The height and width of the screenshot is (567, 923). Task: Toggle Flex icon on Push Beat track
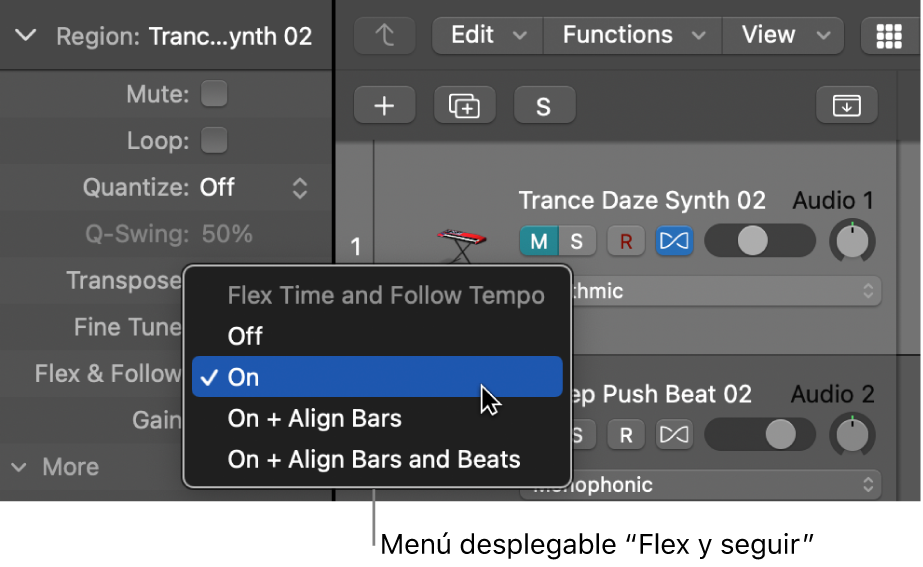click(674, 435)
